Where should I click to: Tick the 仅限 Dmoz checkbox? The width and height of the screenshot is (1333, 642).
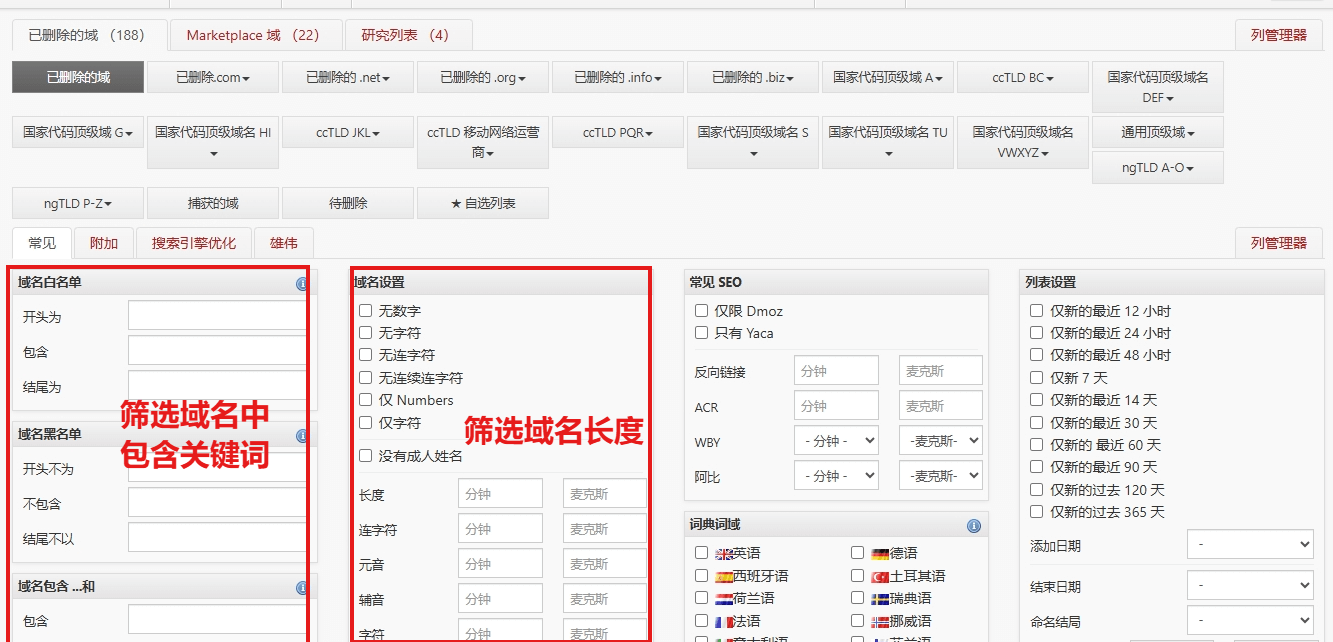click(x=702, y=312)
